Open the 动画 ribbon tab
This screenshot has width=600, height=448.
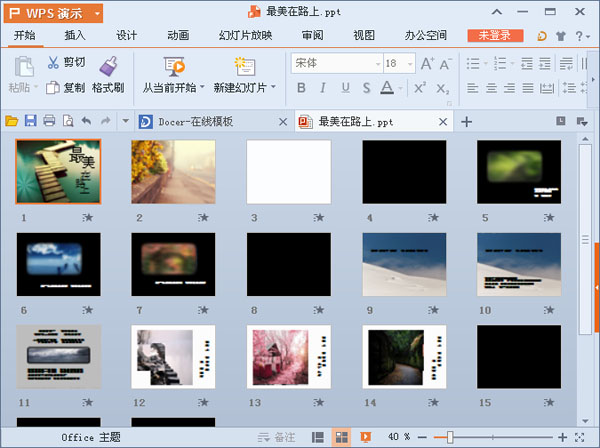click(x=178, y=36)
